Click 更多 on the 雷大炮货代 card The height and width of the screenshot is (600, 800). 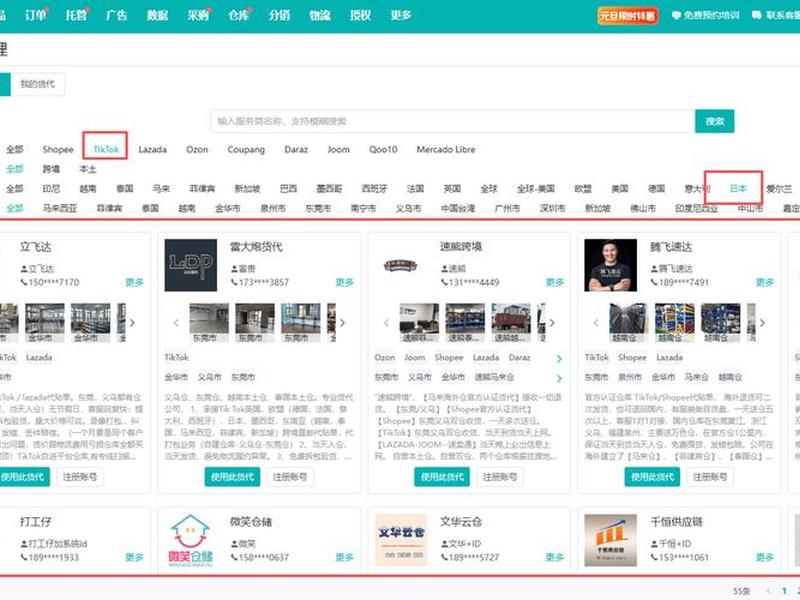(x=344, y=282)
